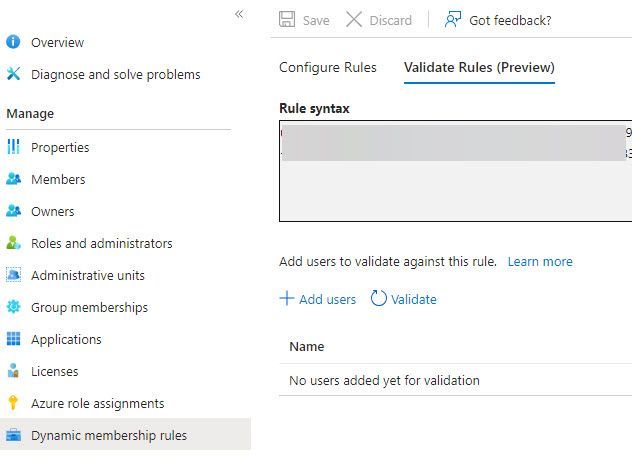The height and width of the screenshot is (456, 632).
Task: Click the Properties bars icon
Action: [x=14, y=147]
